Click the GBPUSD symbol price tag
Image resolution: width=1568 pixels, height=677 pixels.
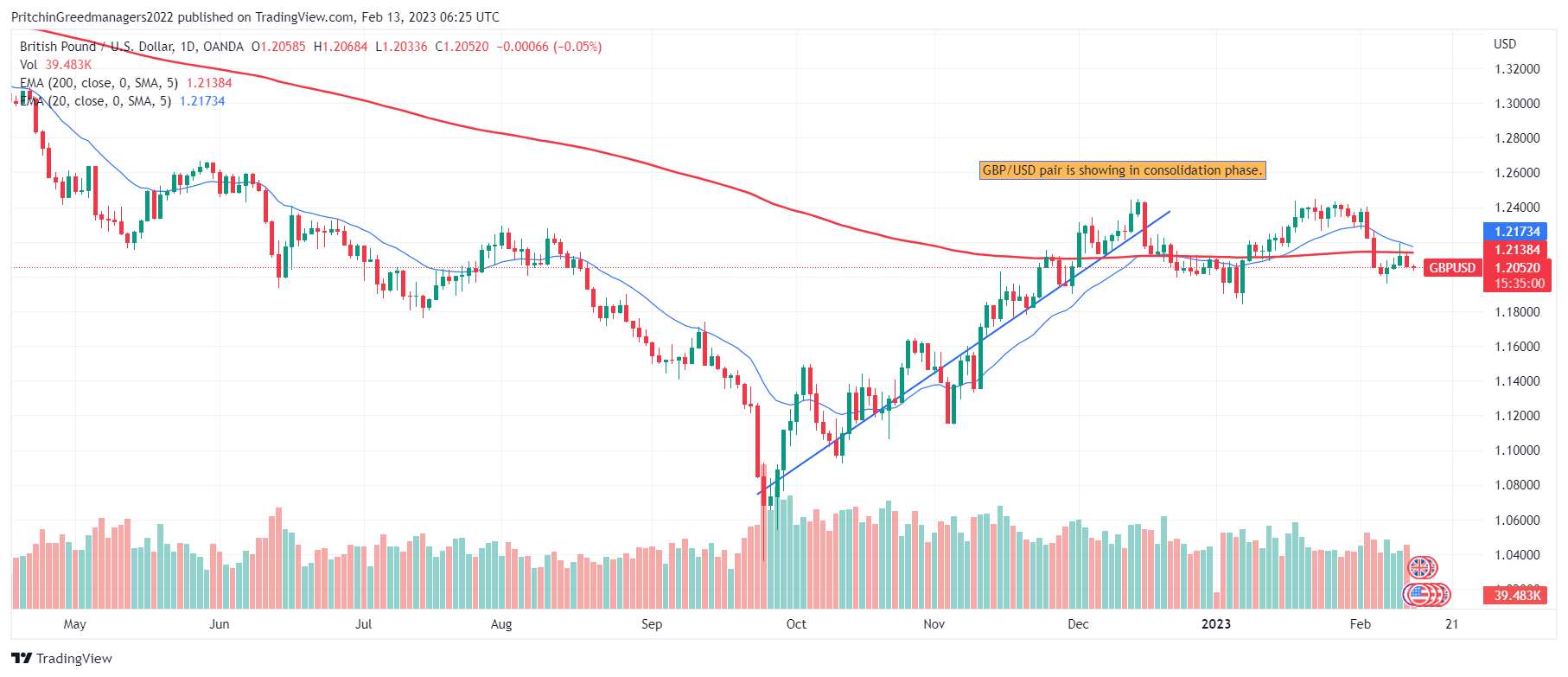click(1452, 268)
